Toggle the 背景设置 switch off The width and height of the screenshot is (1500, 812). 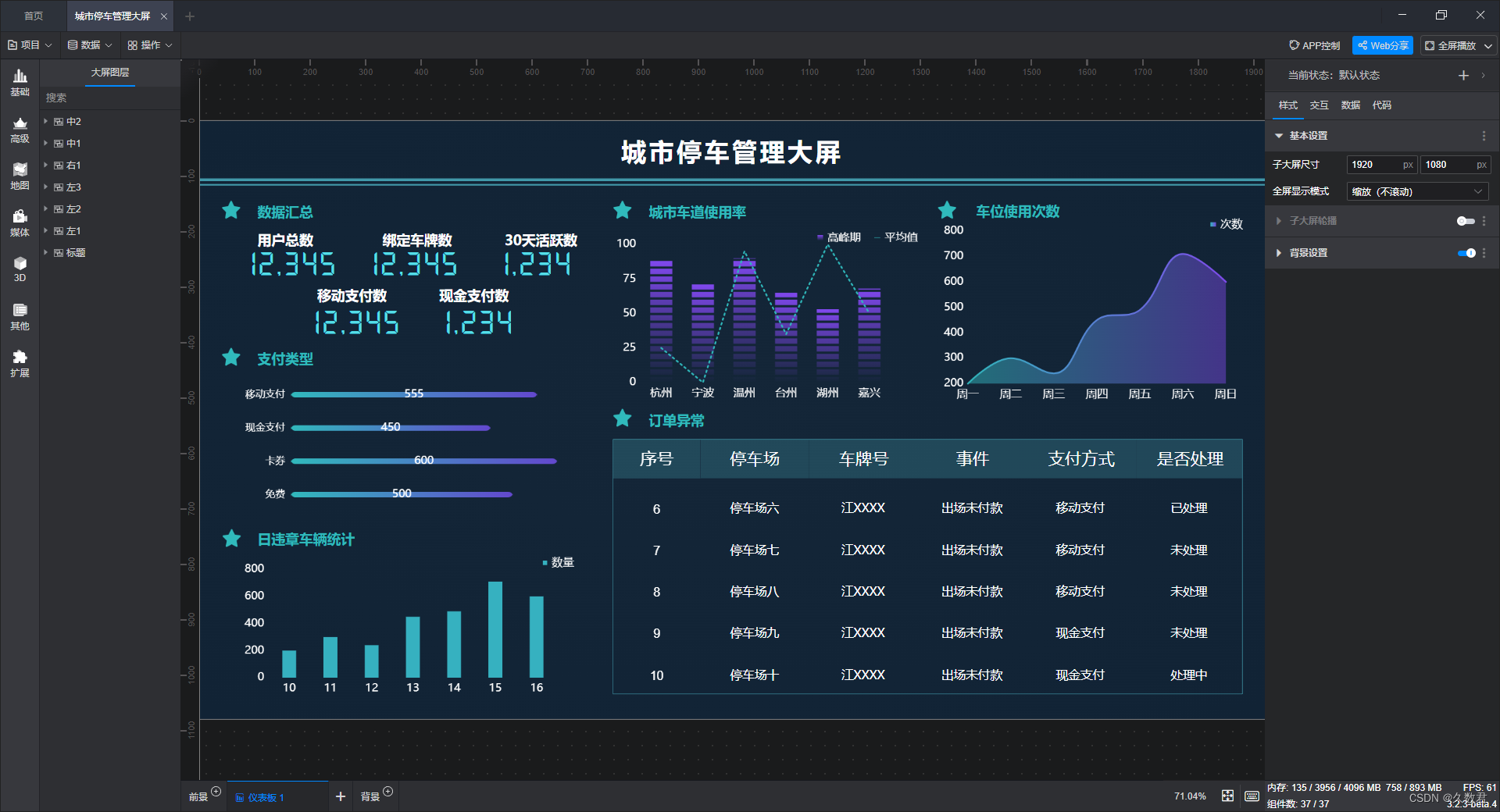[x=1466, y=253]
